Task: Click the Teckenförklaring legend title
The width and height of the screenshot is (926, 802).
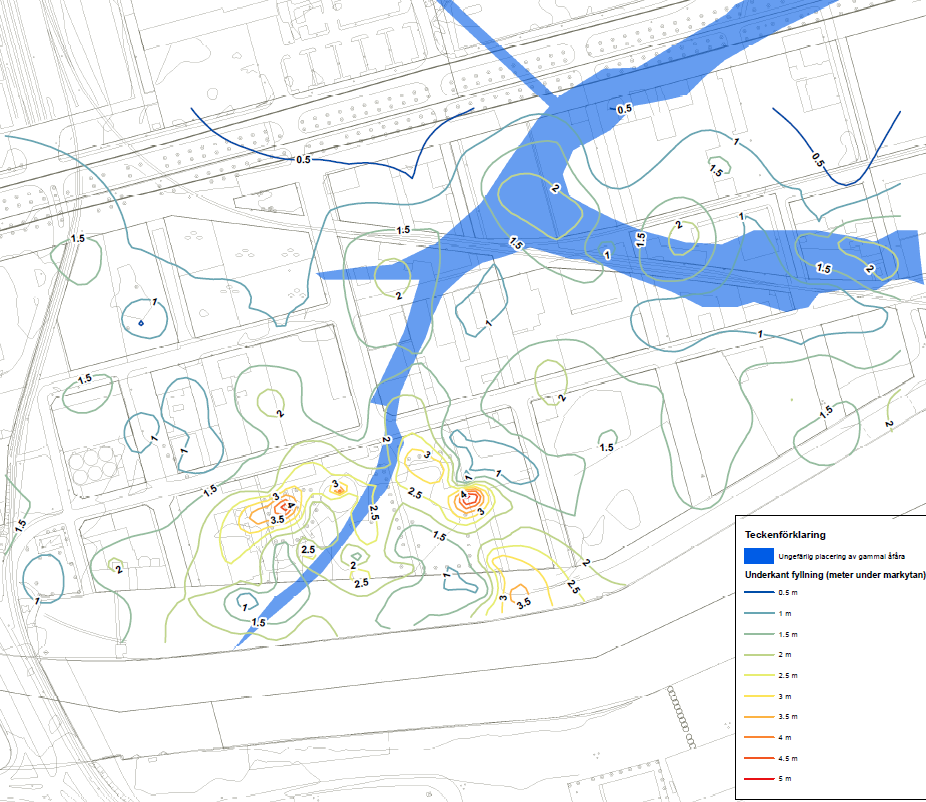Action: click(x=785, y=534)
